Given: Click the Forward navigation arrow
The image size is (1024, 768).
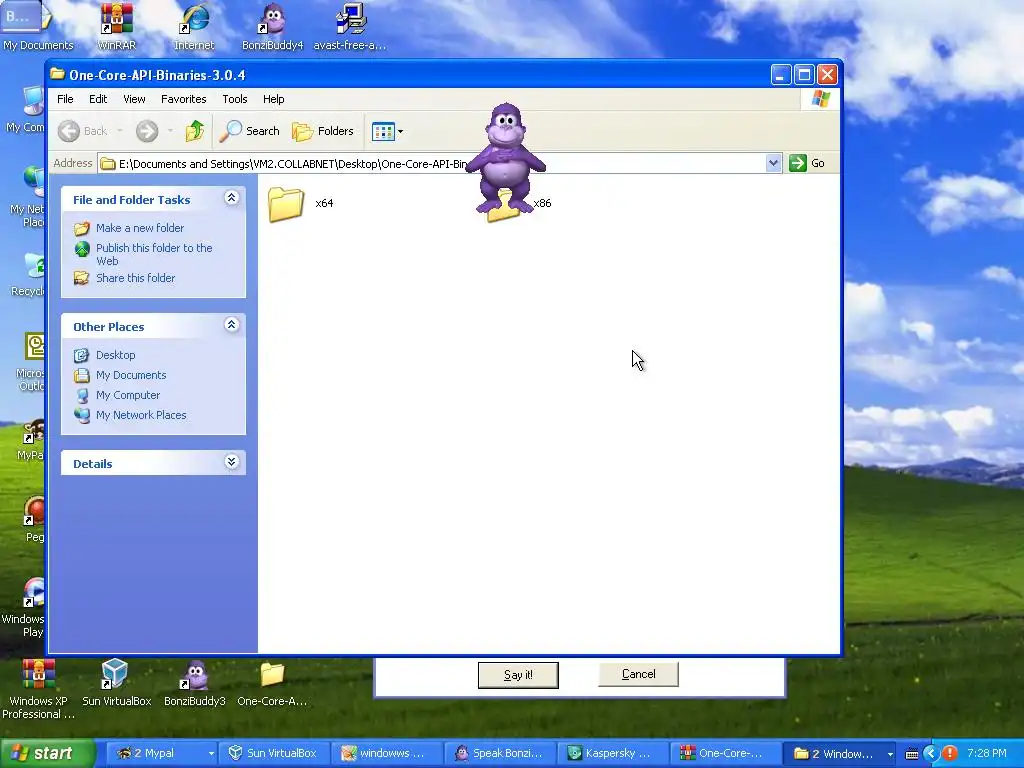Looking at the screenshot, I should coord(147,131).
